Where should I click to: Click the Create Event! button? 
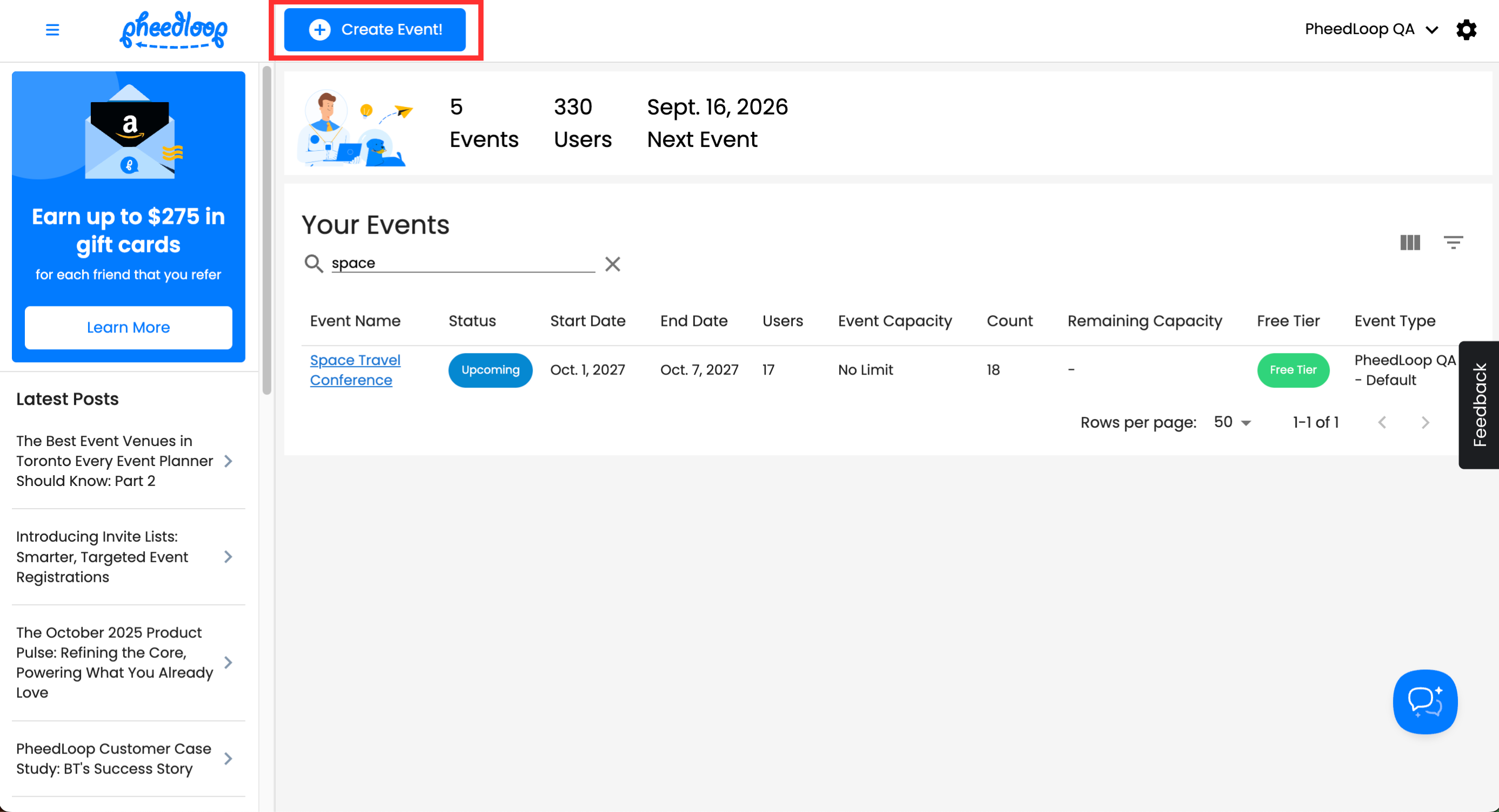tap(374, 30)
